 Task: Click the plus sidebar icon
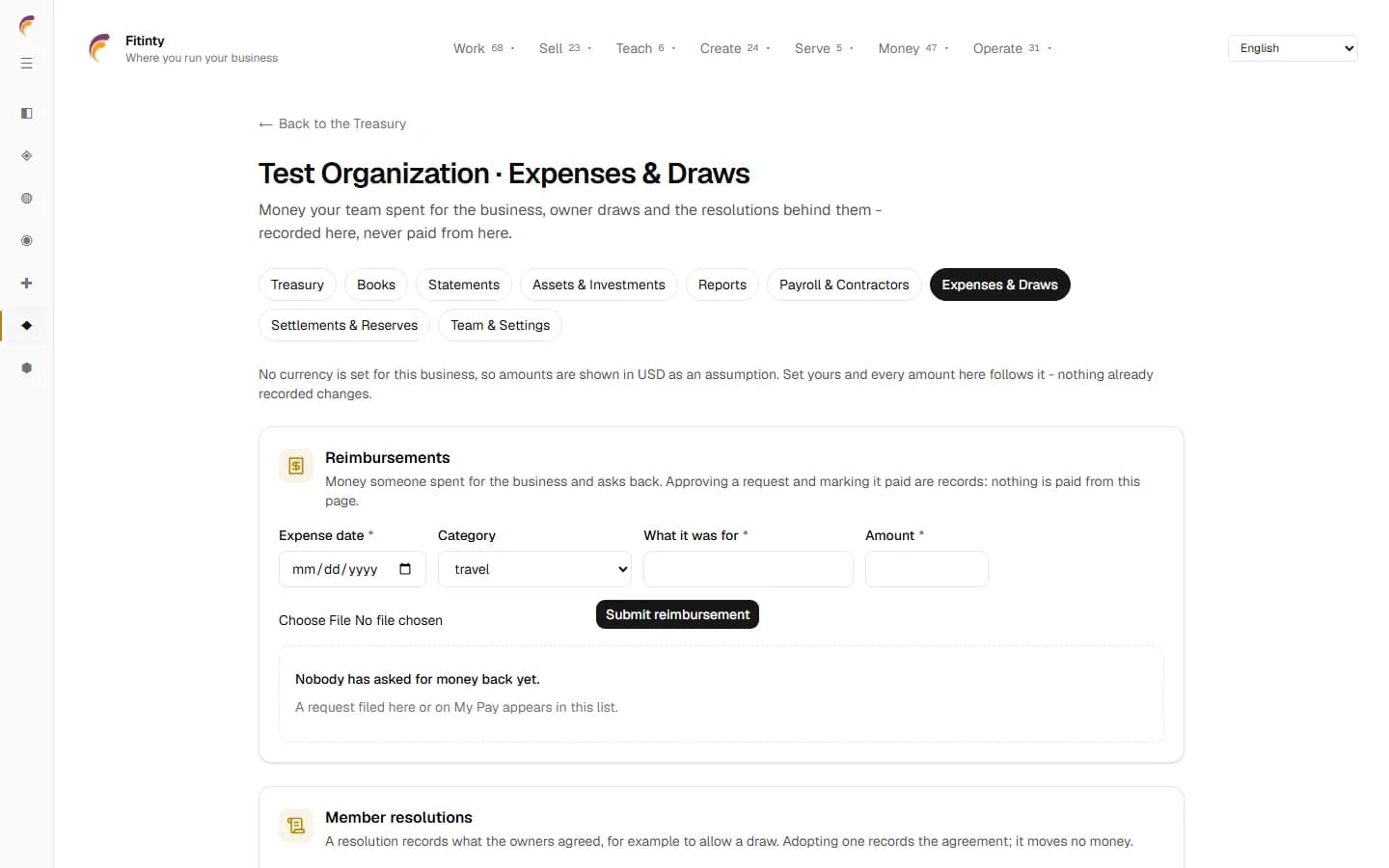click(27, 284)
